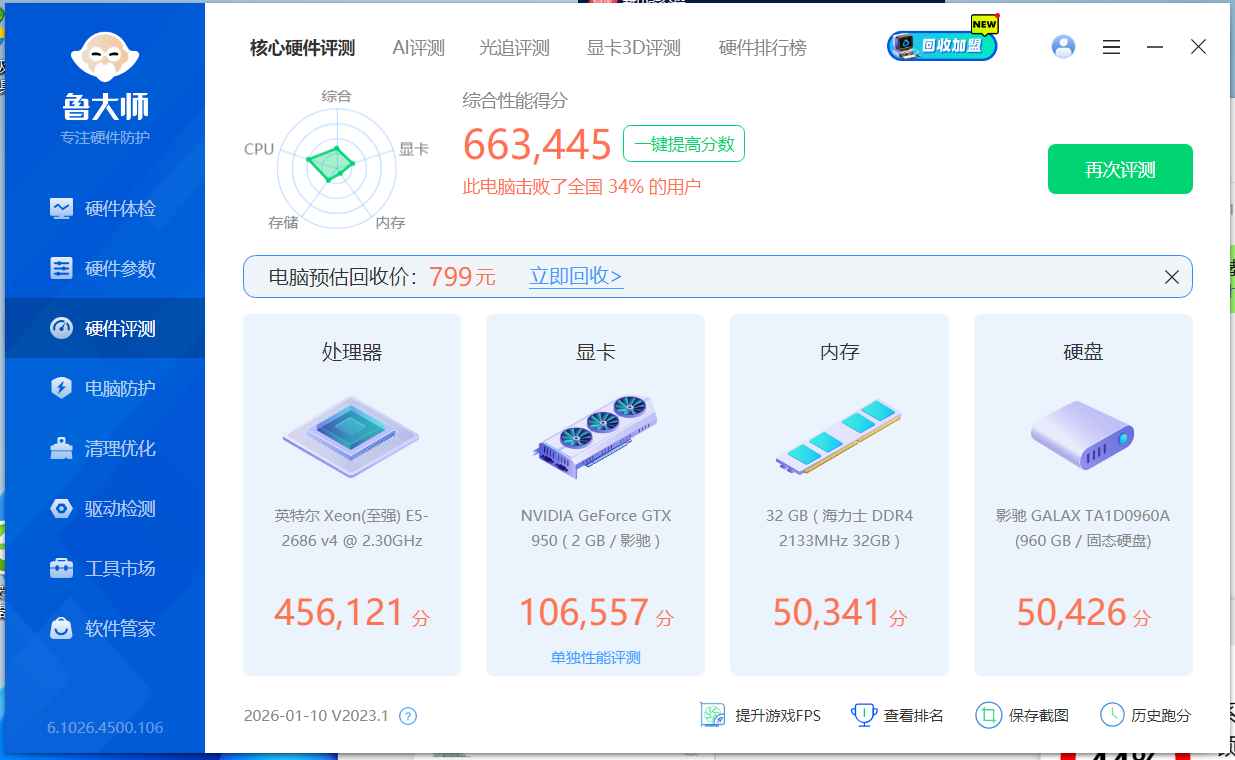This screenshot has height=760, width=1235.
Task: Open the 硬件排行榜 tab
Action: pyautogui.click(x=762, y=48)
